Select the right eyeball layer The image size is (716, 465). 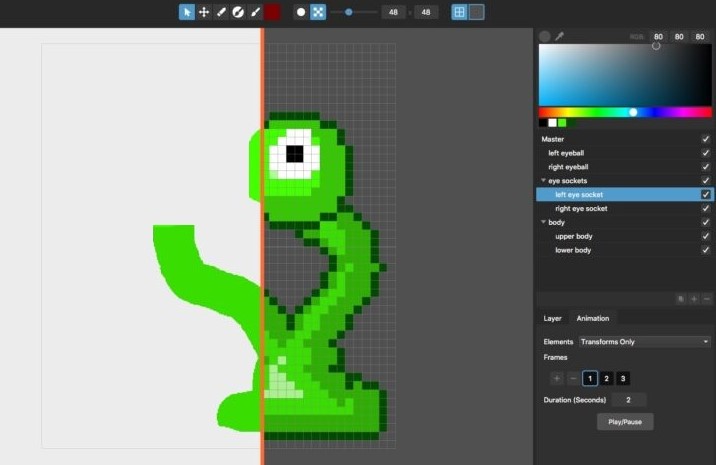coord(625,167)
